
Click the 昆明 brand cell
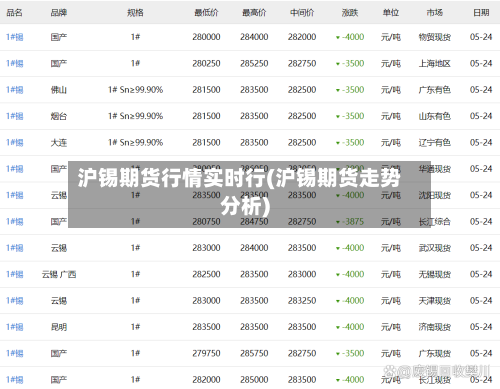click(59, 327)
